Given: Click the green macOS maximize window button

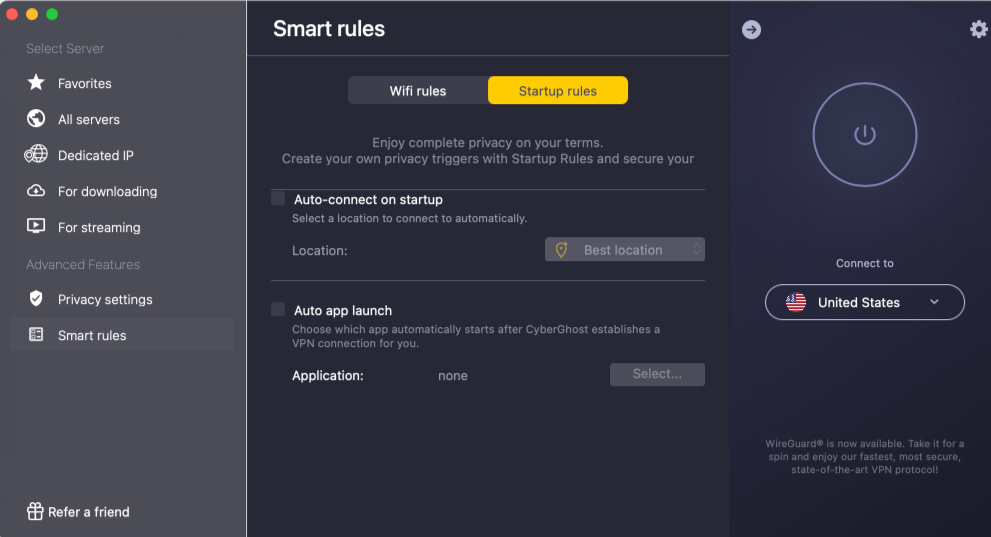Looking at the screenshot, I should pos(52,14).
